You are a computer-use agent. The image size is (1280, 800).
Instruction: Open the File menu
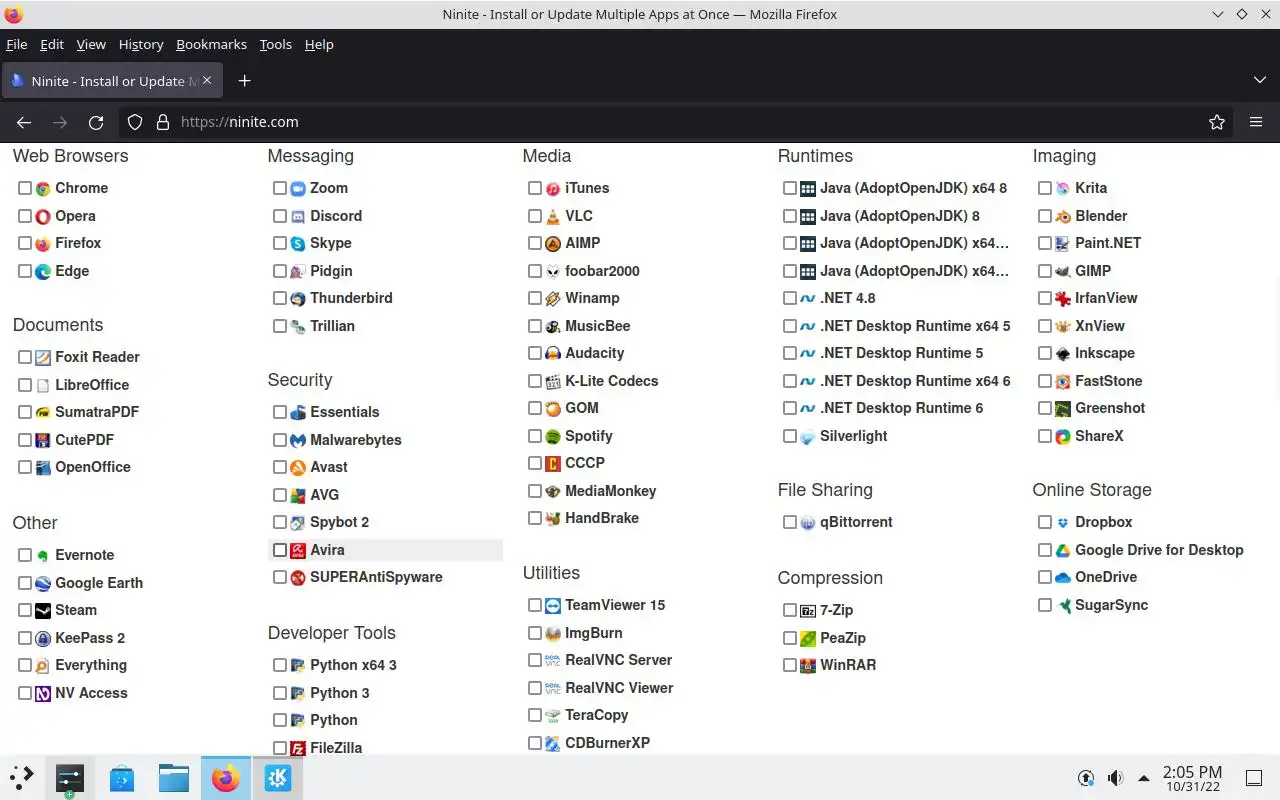coord(17,44)
